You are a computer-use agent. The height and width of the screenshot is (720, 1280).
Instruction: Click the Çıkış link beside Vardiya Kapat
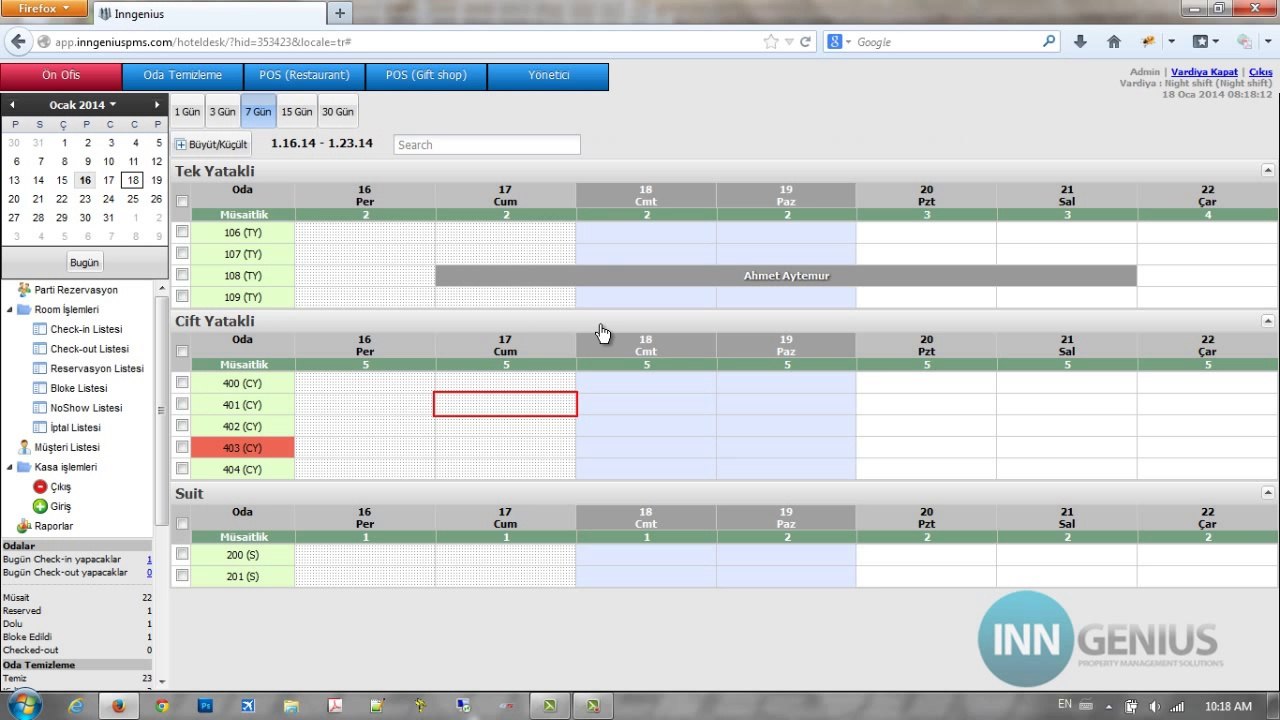click(1260, 72)
